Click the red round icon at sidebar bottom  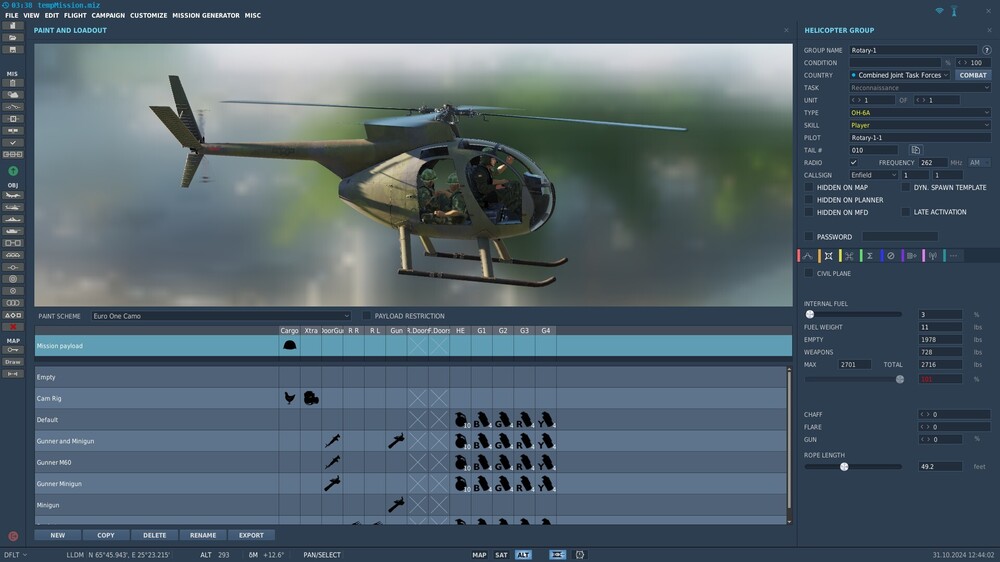coord(13,536)
